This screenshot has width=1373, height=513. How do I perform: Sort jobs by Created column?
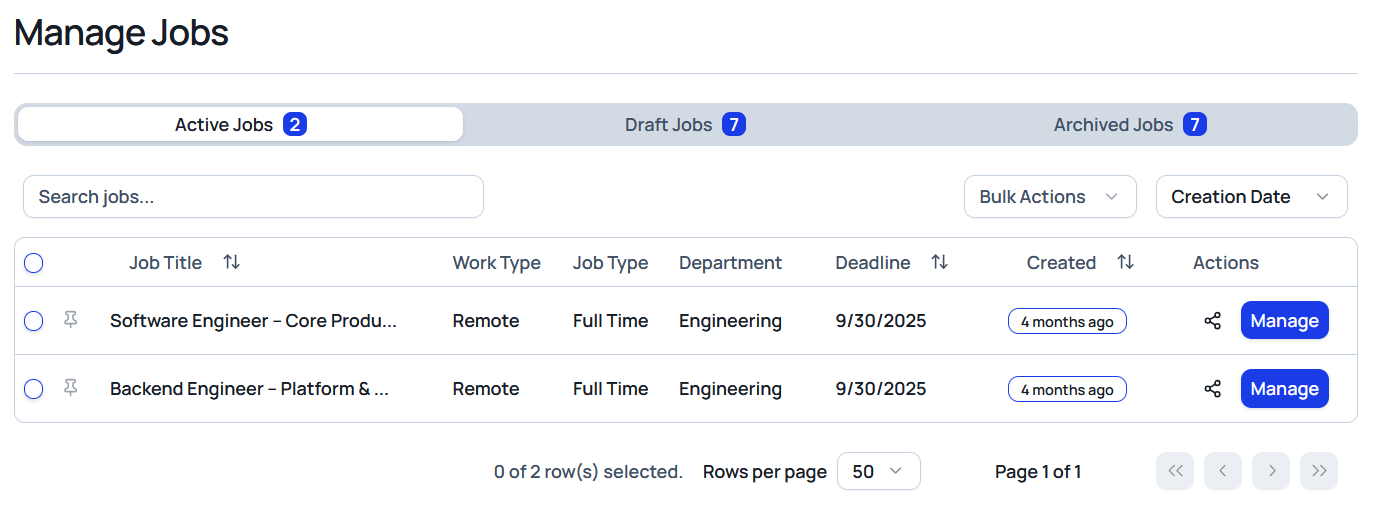point(1125,263)
